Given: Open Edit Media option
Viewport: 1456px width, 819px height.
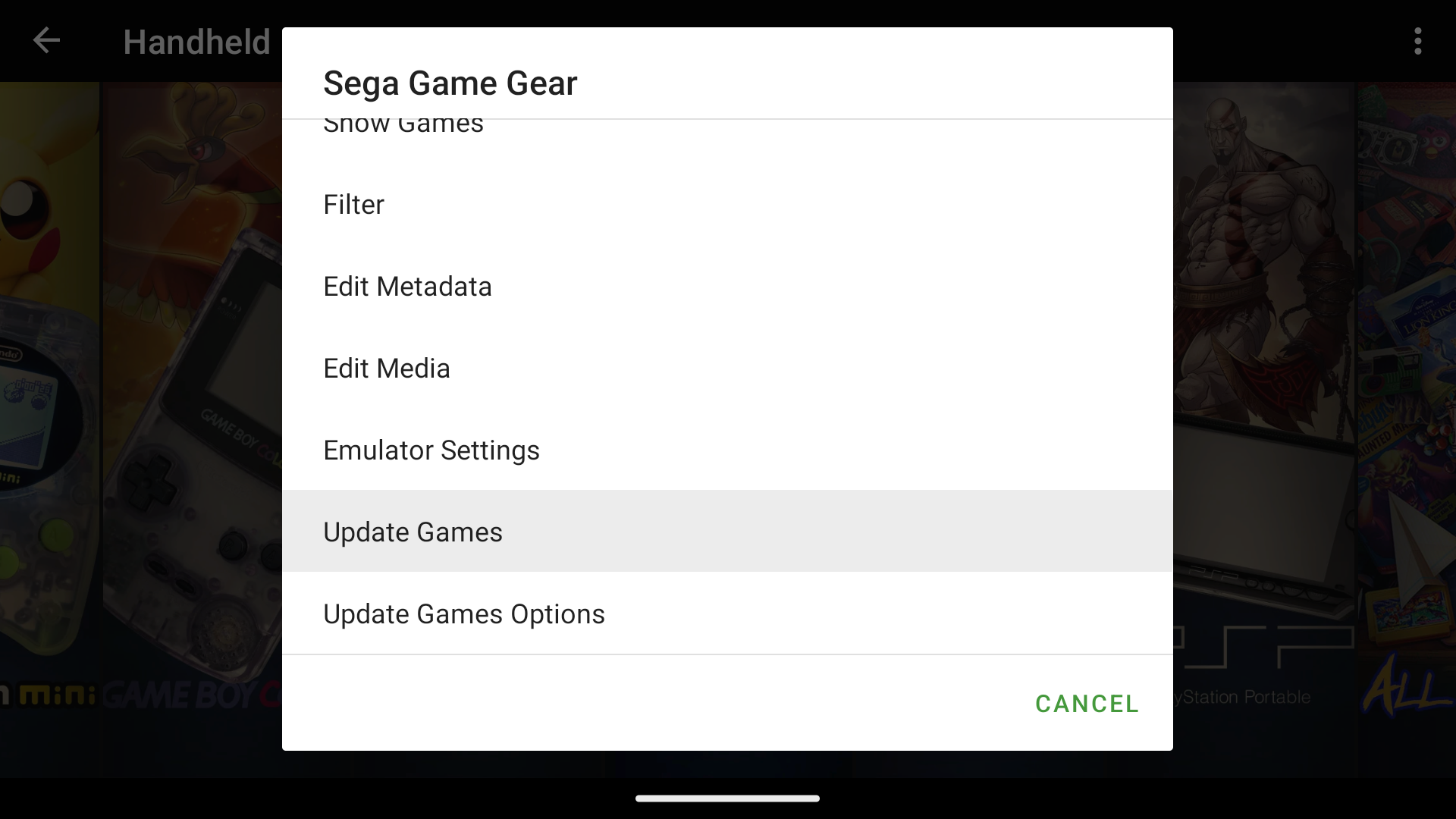Looking at the screenshot, I should coord(387,369).
